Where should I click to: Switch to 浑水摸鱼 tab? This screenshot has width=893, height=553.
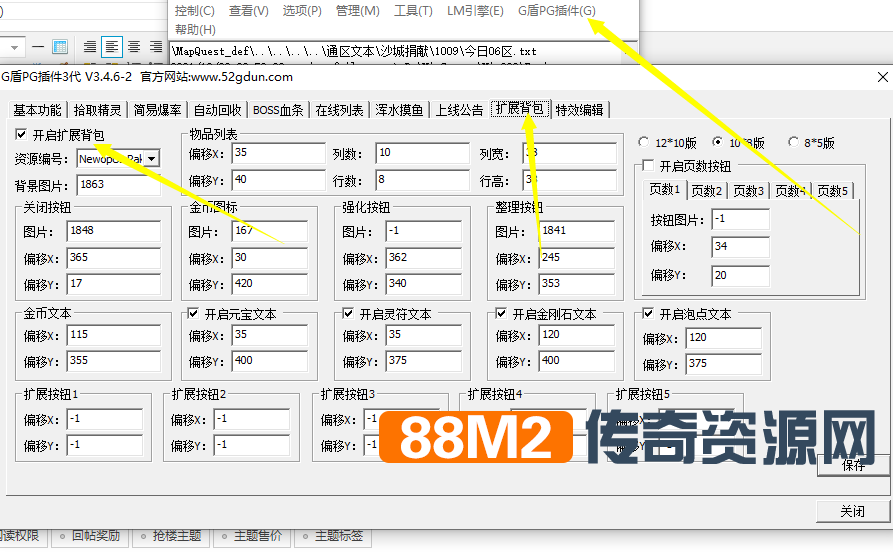pyautogui.click(x=399, y=110)
